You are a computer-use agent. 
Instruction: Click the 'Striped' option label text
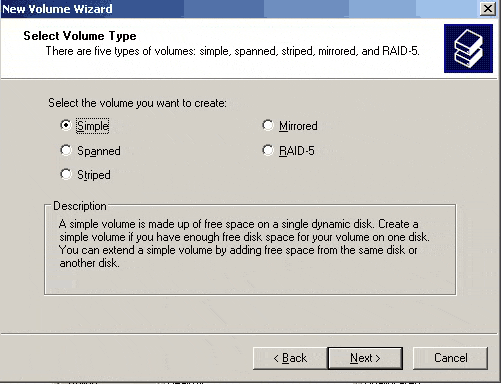coord(94,175)
